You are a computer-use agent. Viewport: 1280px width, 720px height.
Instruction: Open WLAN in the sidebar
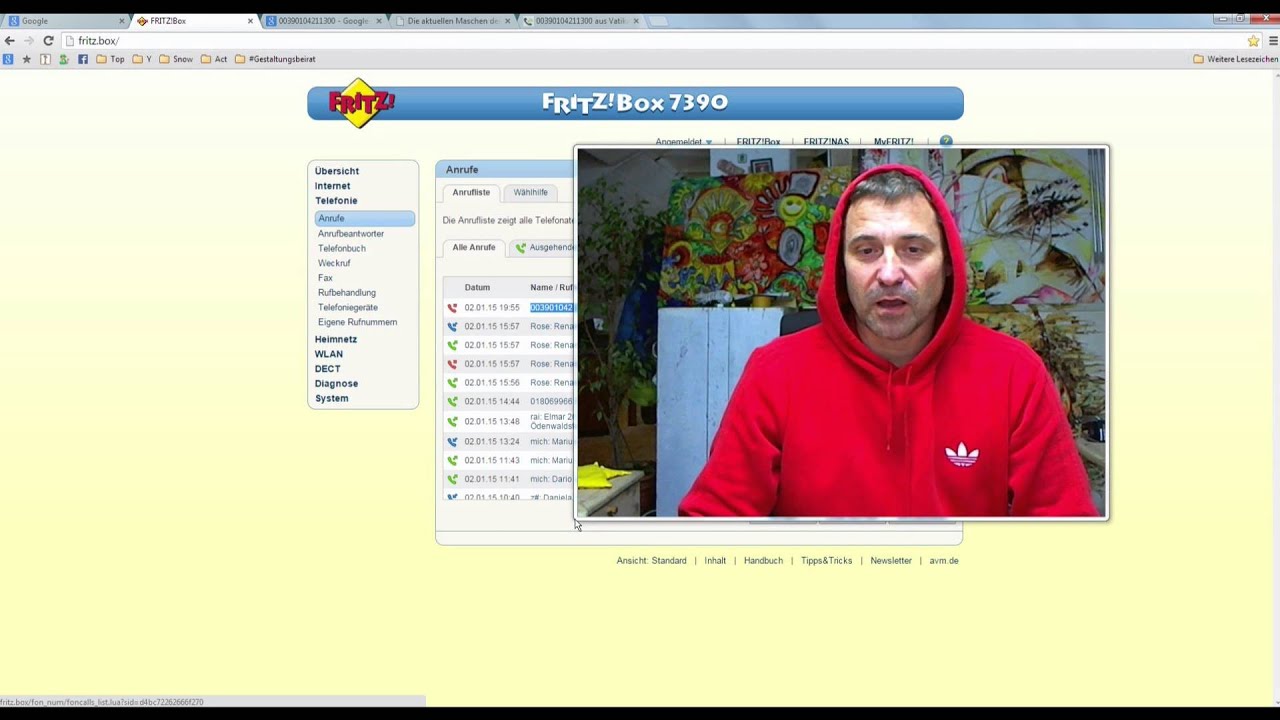(x=329, y=354)
